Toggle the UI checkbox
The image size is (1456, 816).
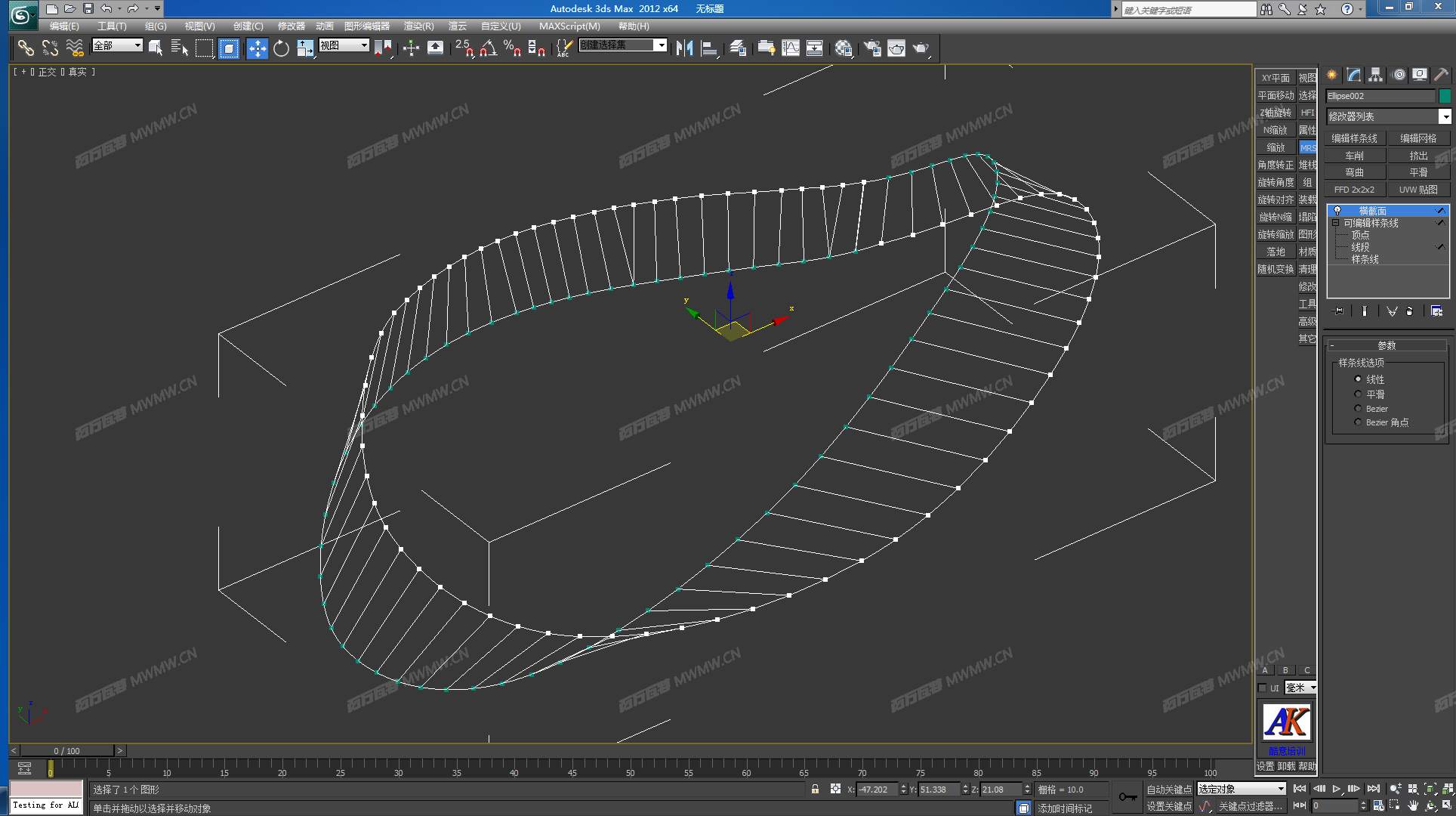point(1262,688)
